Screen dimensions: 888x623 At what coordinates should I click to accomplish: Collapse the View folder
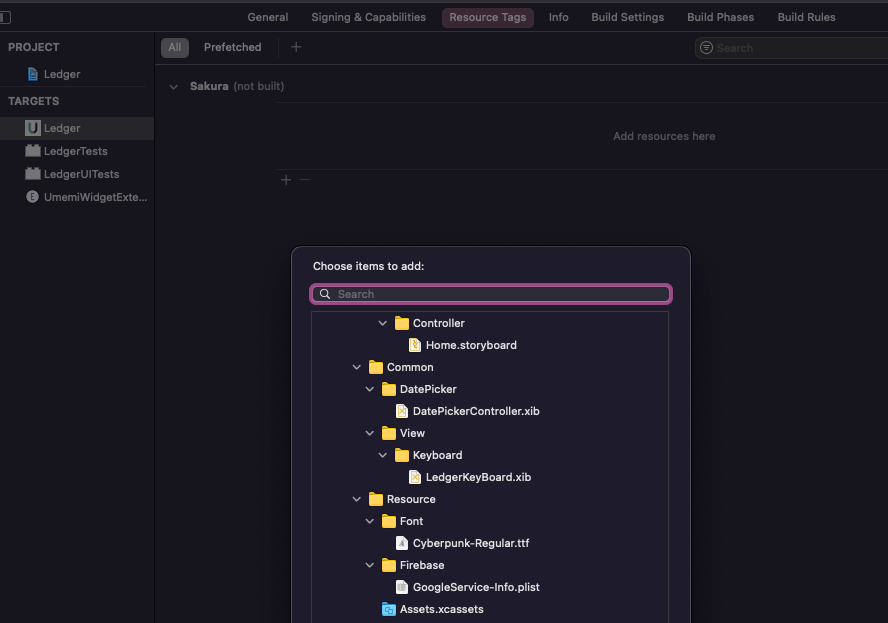pyautogui.click(x=370, y=433)
